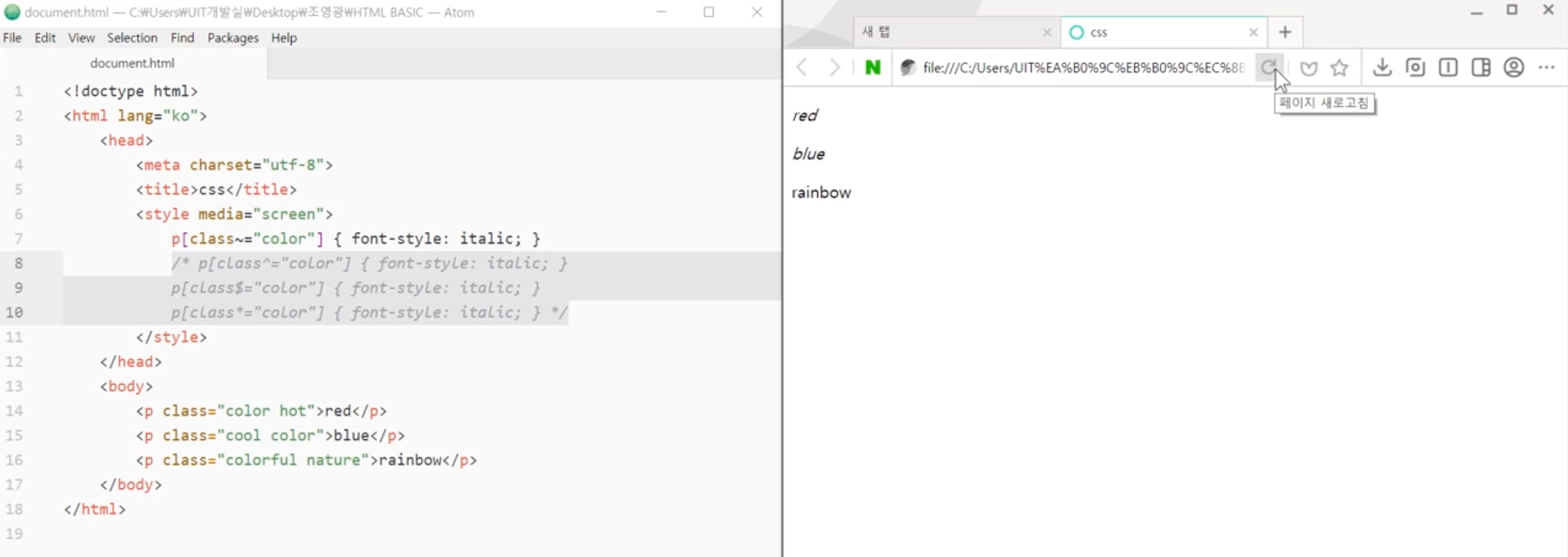
Task: Open the browser downloads icon
Action: (x=1382, y=67)
